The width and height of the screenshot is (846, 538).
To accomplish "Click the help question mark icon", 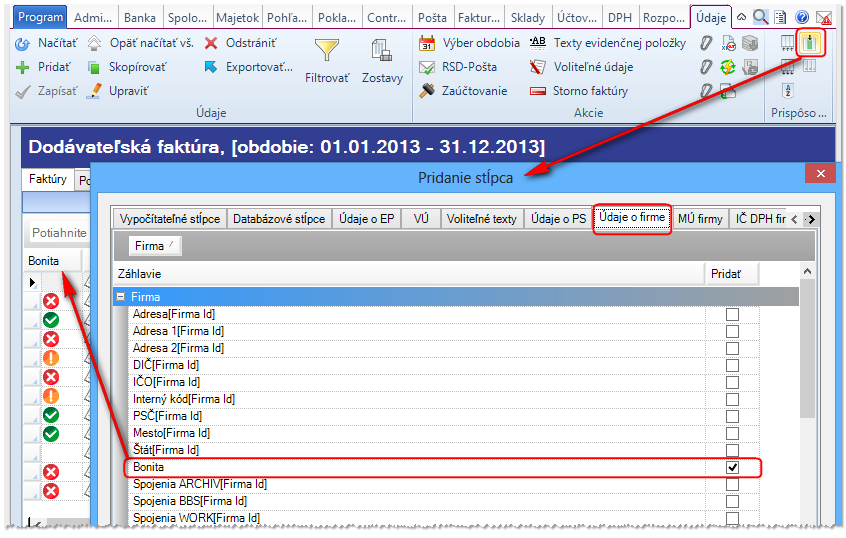I will [802, 18].
